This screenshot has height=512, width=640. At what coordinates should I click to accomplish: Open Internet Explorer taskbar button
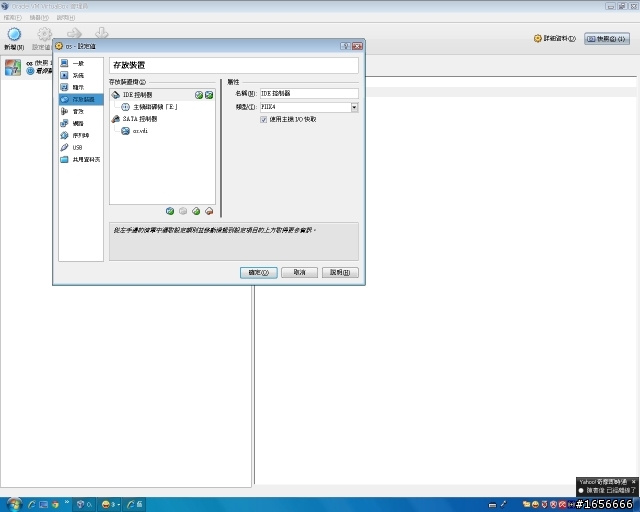pos(134,505)
